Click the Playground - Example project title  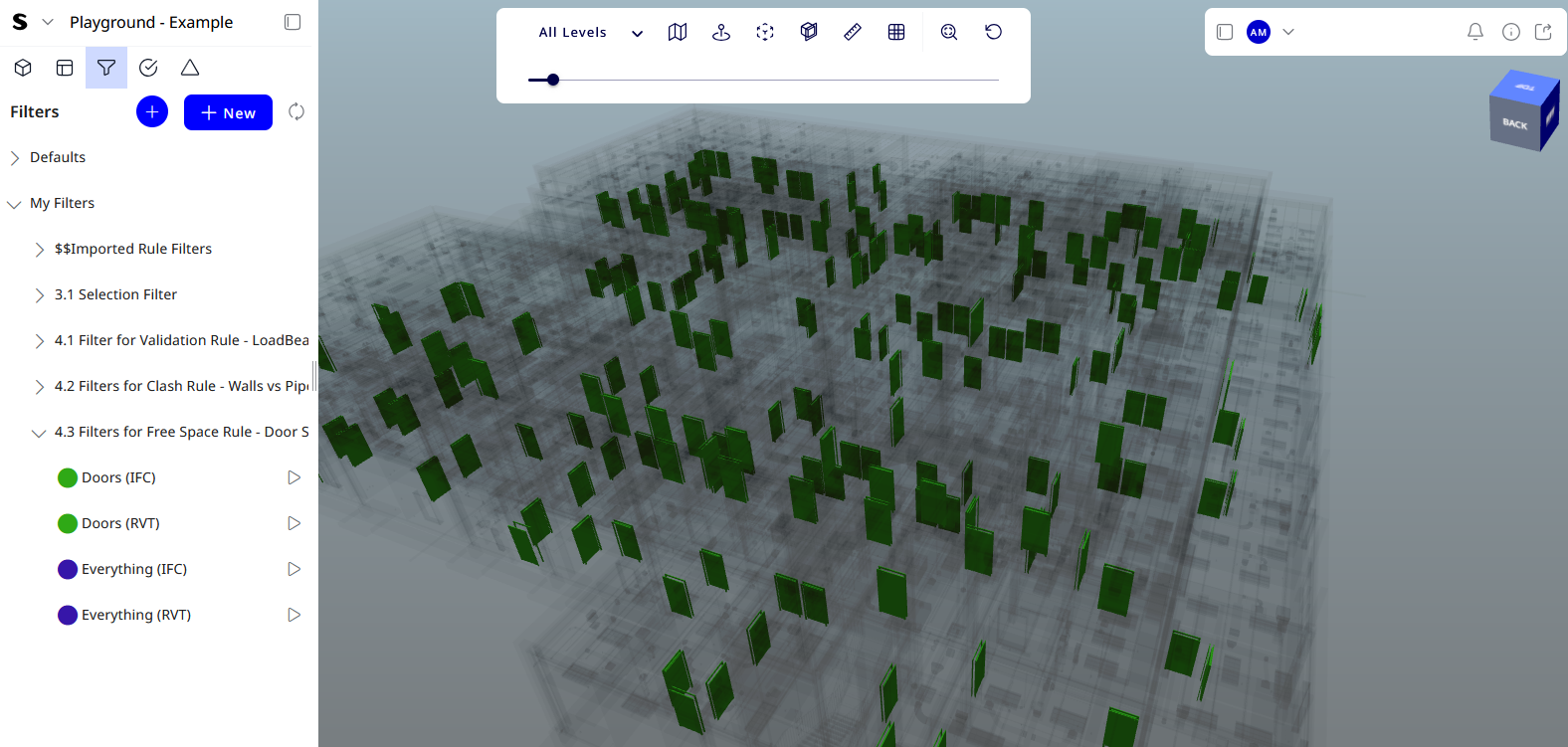[151, 22]
